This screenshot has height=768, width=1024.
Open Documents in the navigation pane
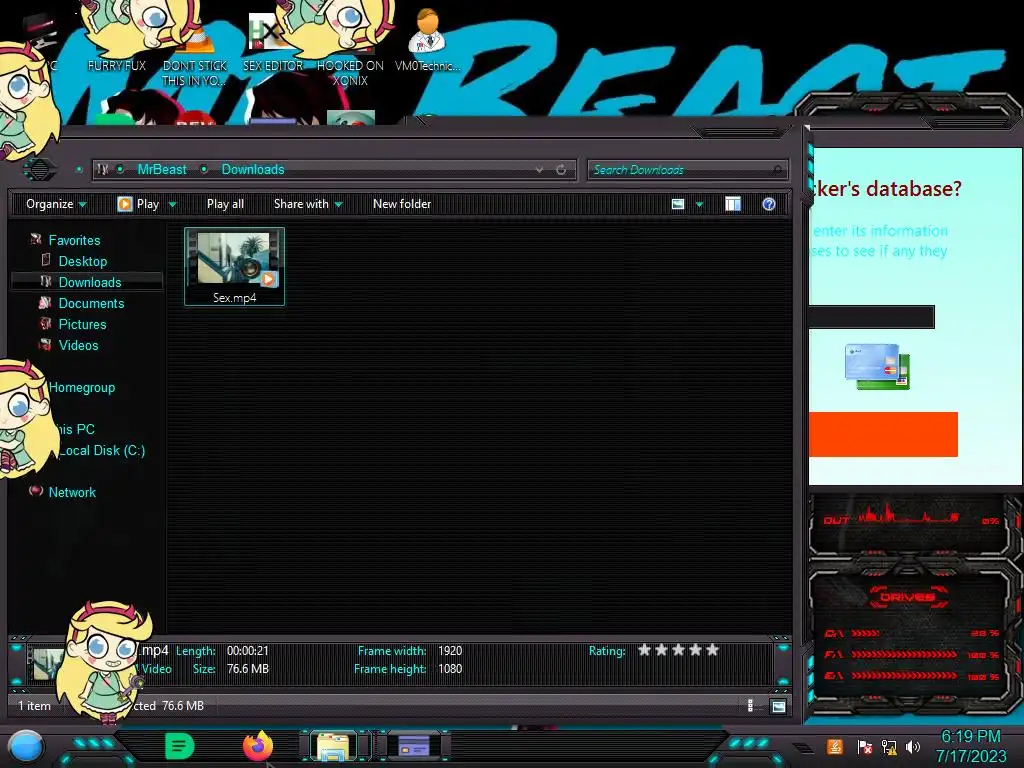tap(91, 303)
